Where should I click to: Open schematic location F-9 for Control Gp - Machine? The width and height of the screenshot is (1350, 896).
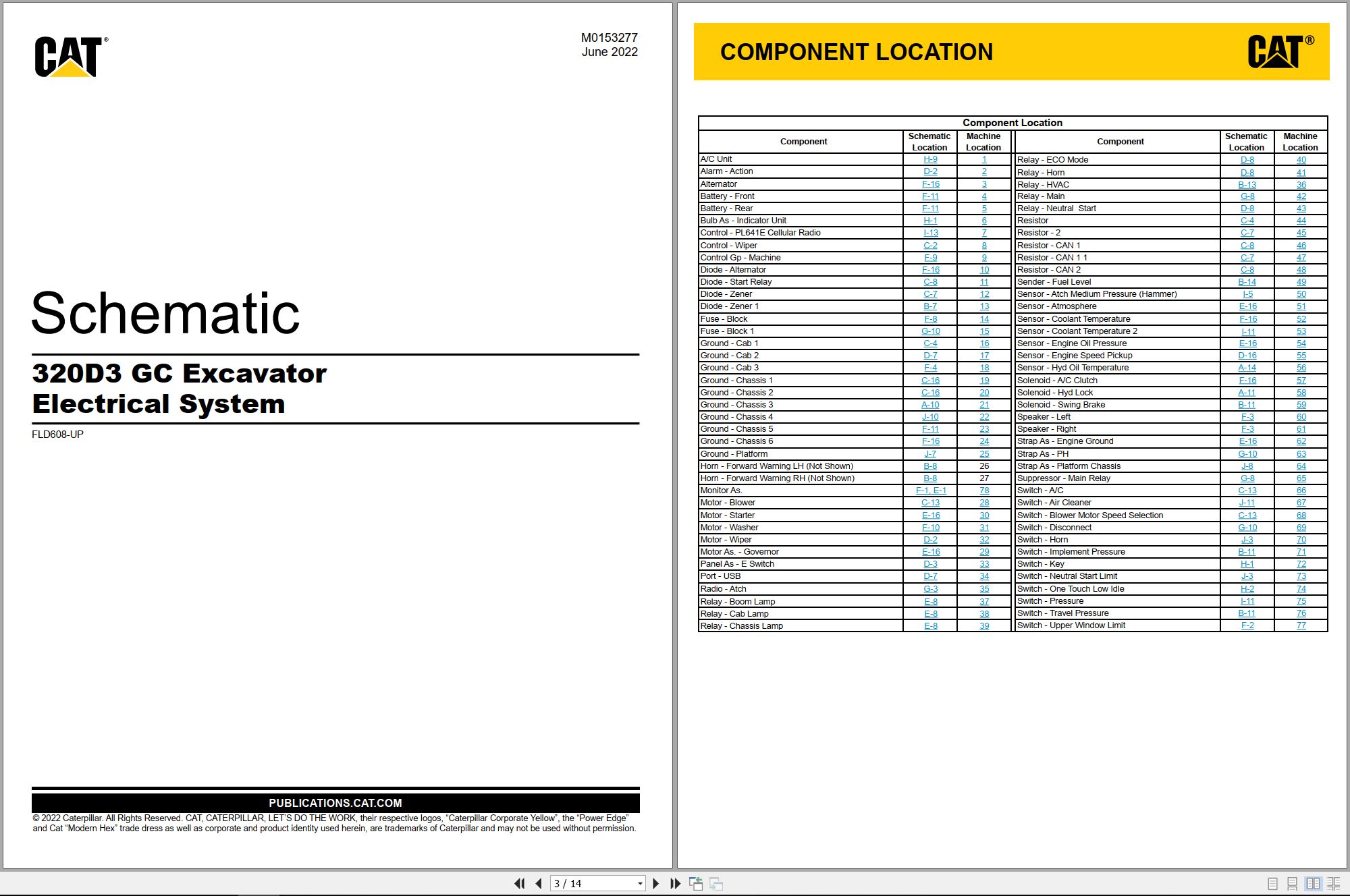[930, 258]
